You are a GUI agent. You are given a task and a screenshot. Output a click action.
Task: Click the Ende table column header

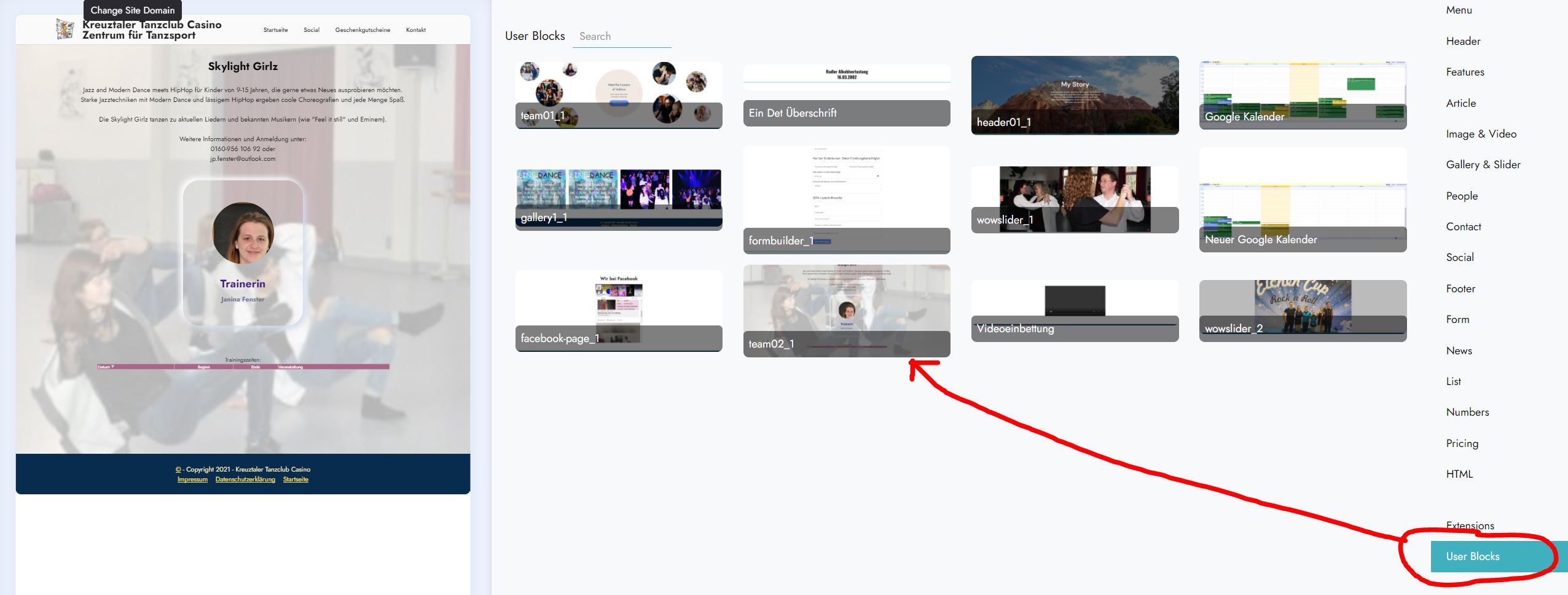[x=256, y=367]
